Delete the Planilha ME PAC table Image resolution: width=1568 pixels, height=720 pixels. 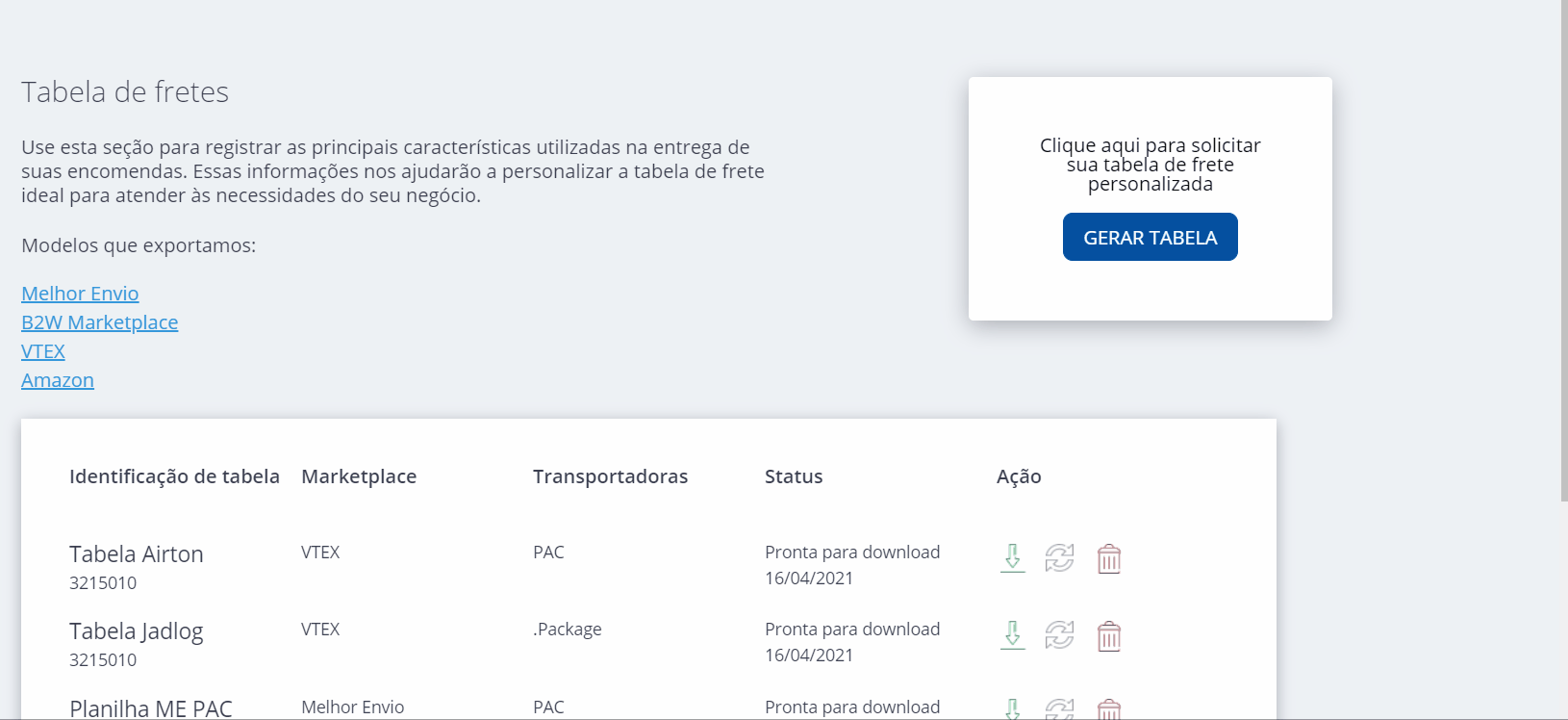(1109, 709)
